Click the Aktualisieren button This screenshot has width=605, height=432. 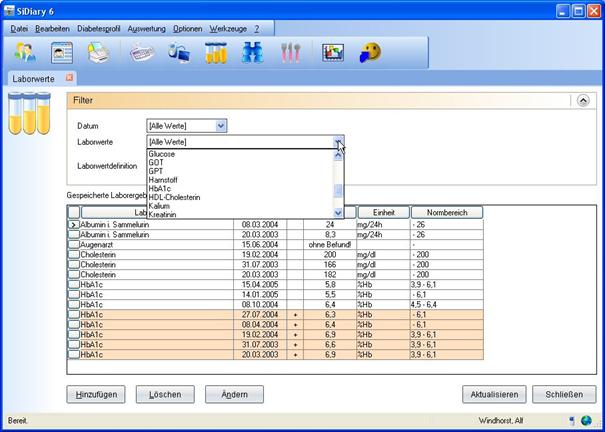click(x=494, y=394)
